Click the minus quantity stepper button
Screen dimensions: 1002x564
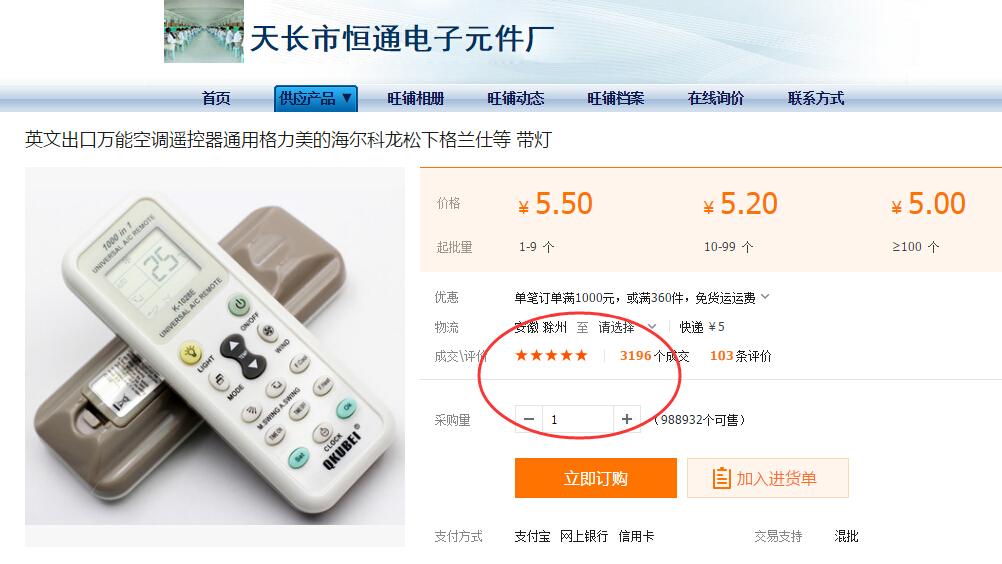529,419
